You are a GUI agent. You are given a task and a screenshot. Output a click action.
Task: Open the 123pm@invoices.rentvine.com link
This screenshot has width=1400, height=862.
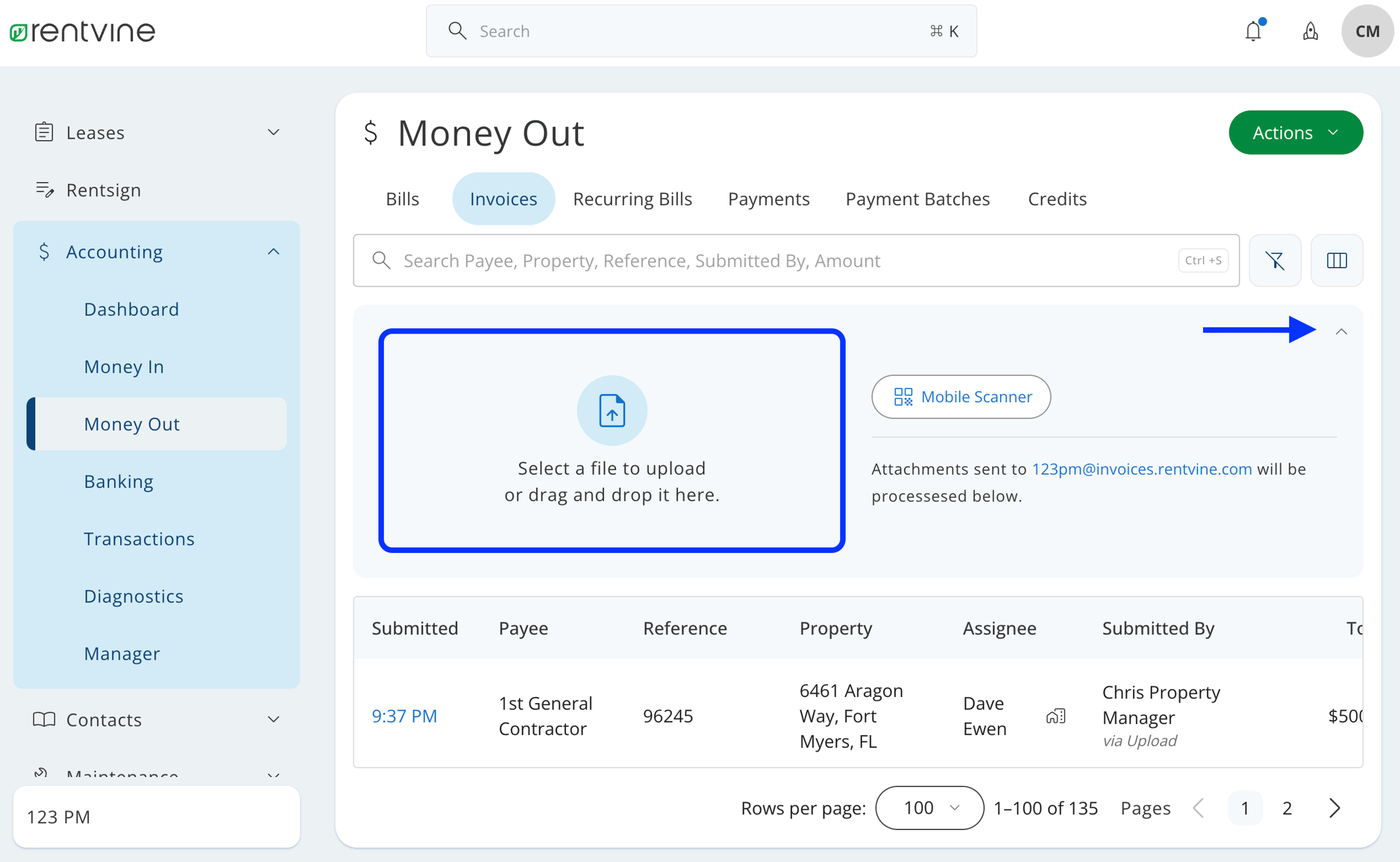pos(1141,469)
